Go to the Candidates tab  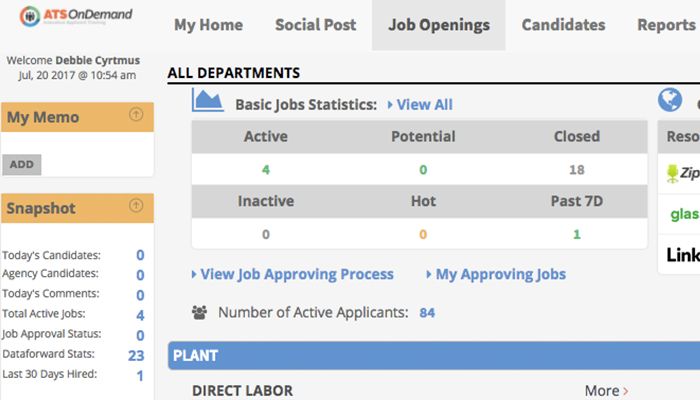[563, 25]
